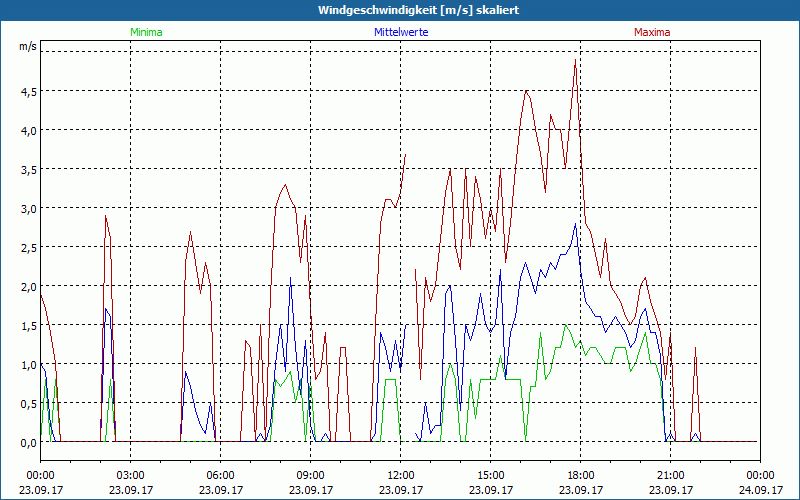Click the 0,5 y-axis value
Viewport: 800px width, 500px height.
click(x=29, y=404)
